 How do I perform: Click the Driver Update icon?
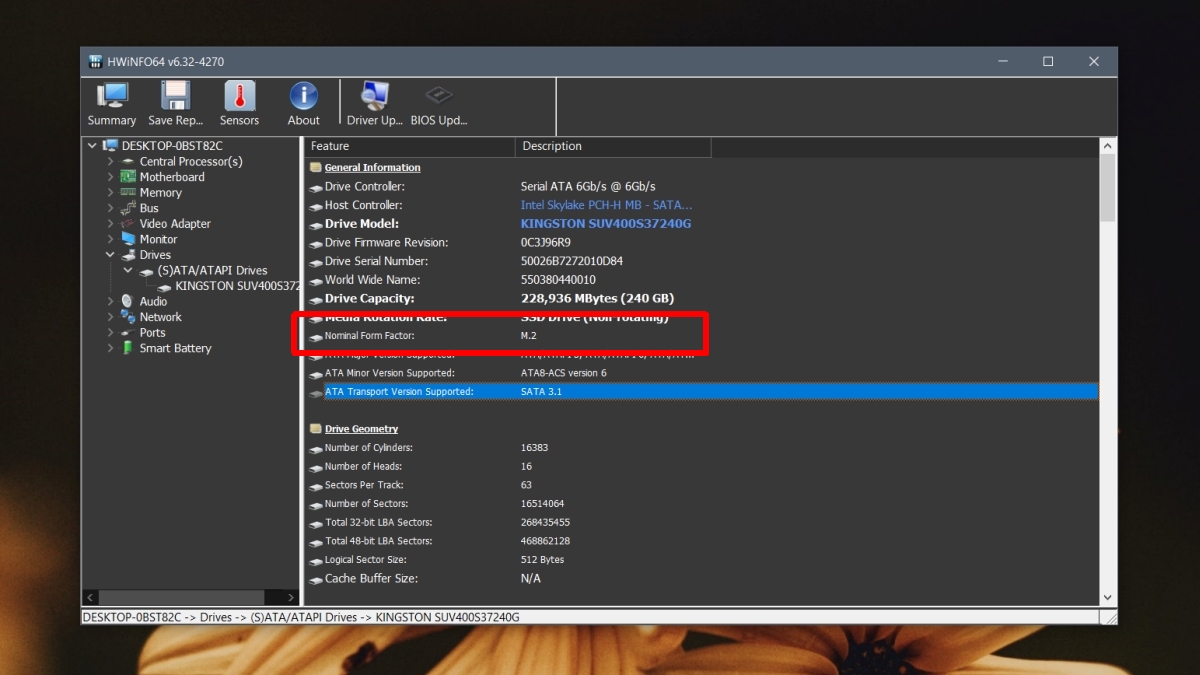click(x=375, y=96)
